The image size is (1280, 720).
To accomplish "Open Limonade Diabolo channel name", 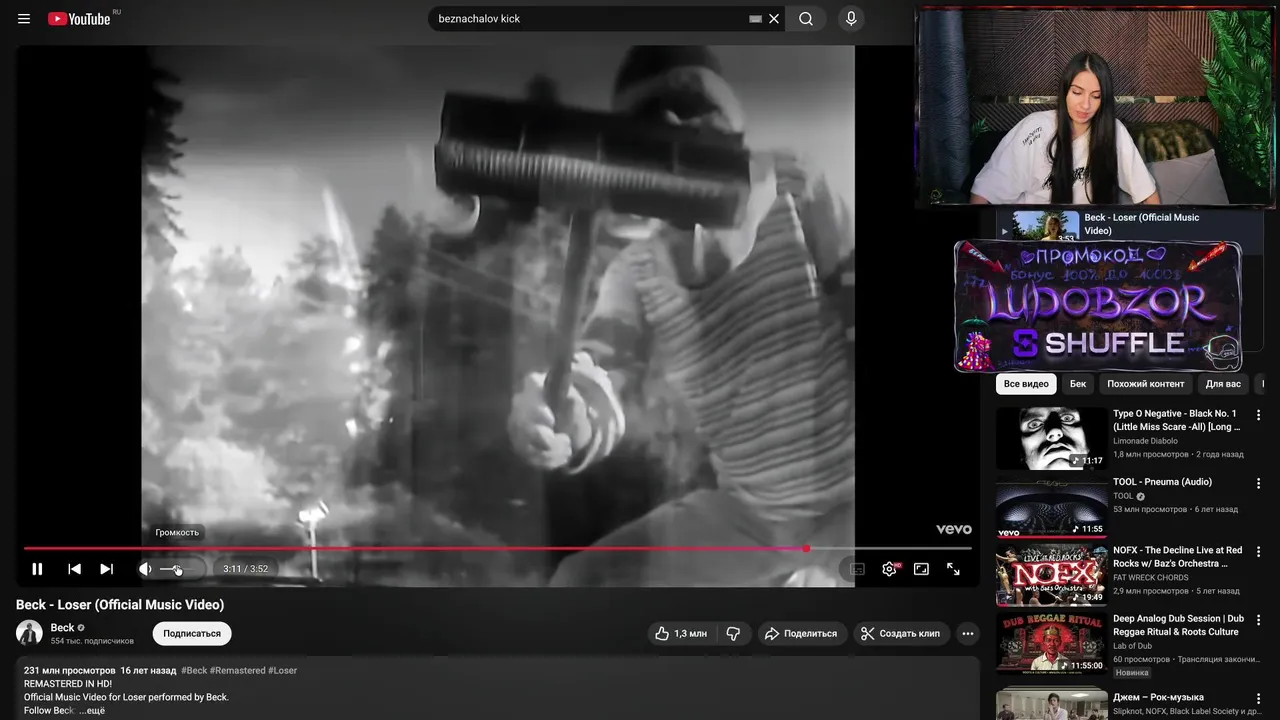I will coord(1145,441).
